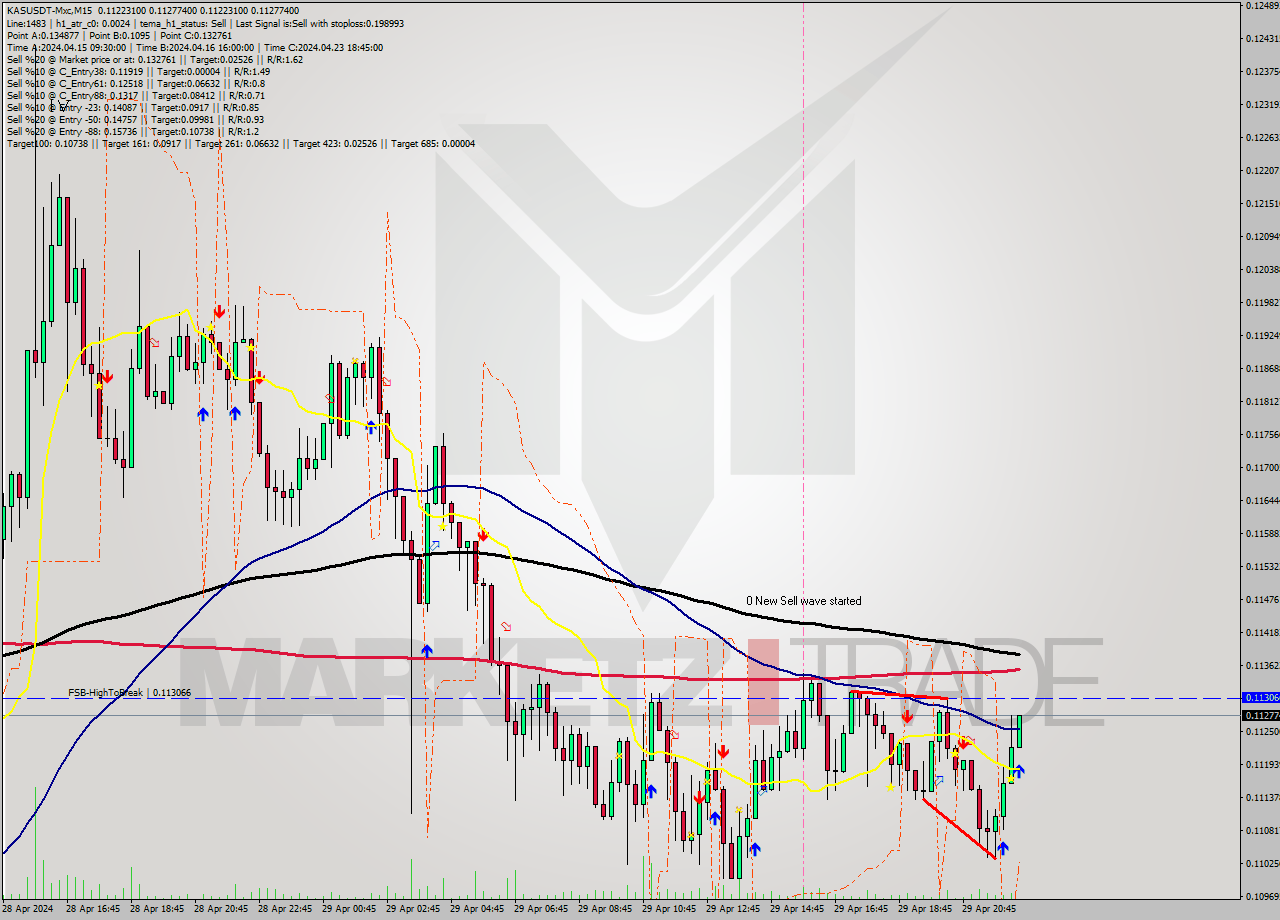This screenshot has width=1280, height=920.
Task: Select price axis label 0.11418
Action: [x=1261, y=632]
